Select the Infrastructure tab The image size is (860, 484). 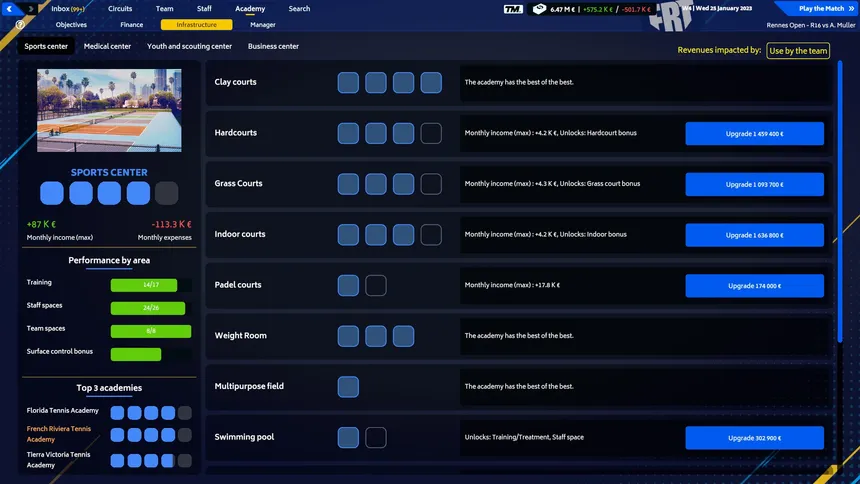196,25
